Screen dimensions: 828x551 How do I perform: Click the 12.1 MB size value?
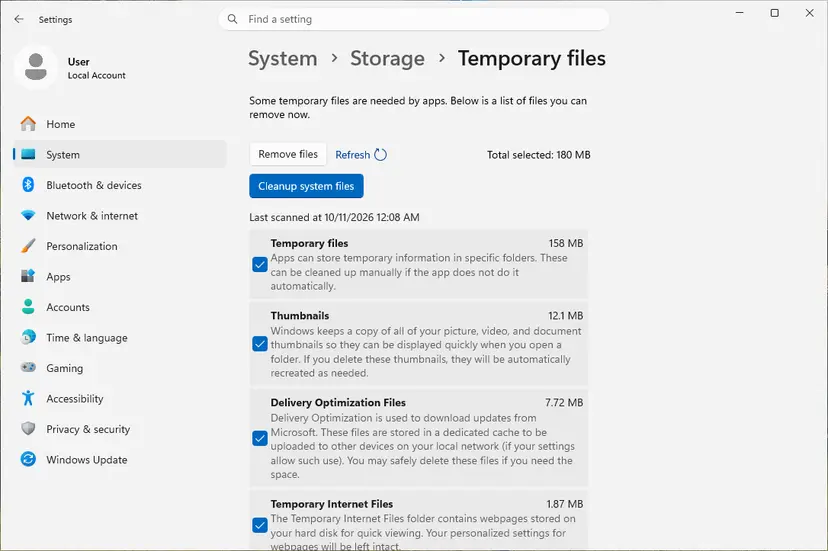[566, 315]
